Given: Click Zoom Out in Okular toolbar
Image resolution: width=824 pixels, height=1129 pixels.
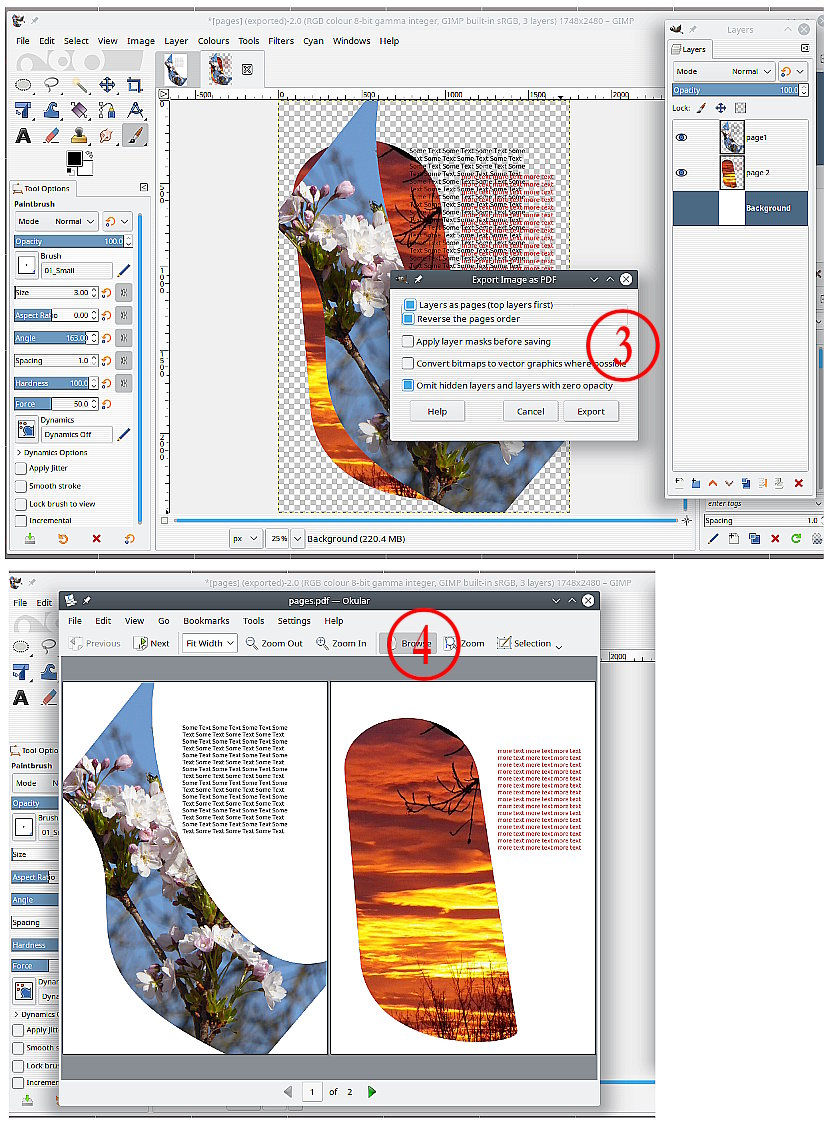Looking at the screenshot, I should coord(274,643).
